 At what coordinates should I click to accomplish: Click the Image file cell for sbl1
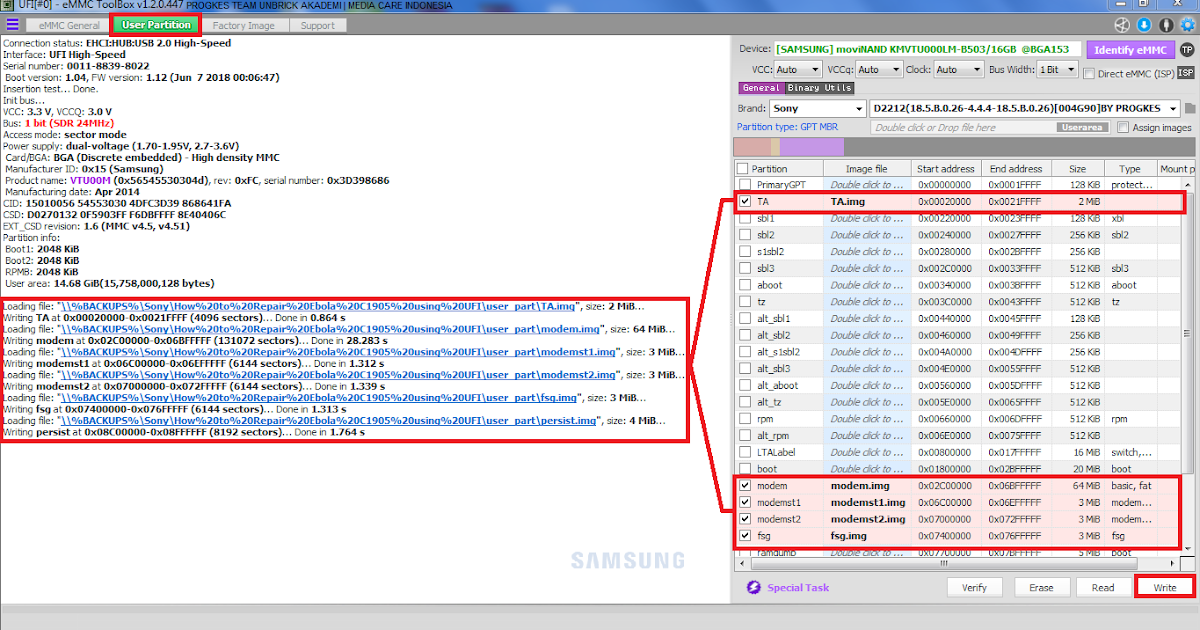[866, 218]
